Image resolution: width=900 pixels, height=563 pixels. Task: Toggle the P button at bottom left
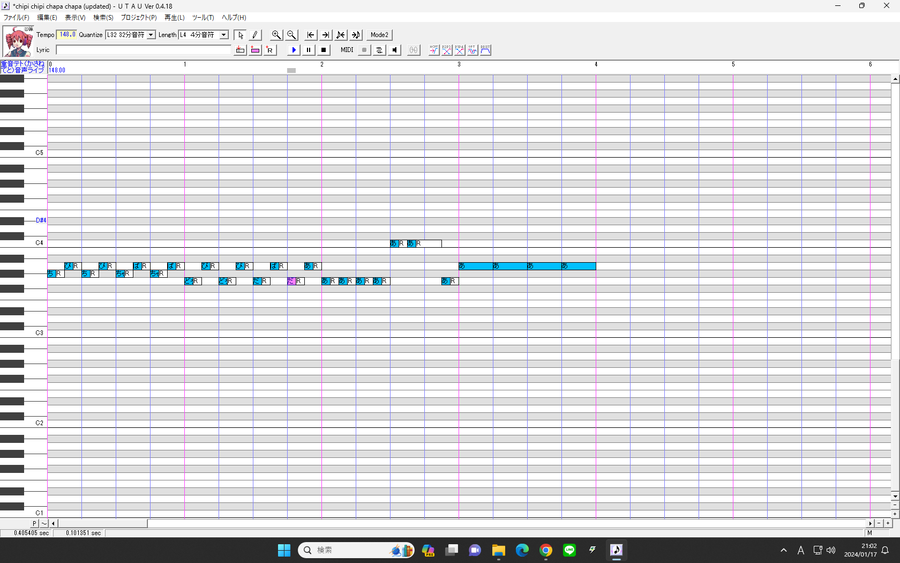click(34, 523)
